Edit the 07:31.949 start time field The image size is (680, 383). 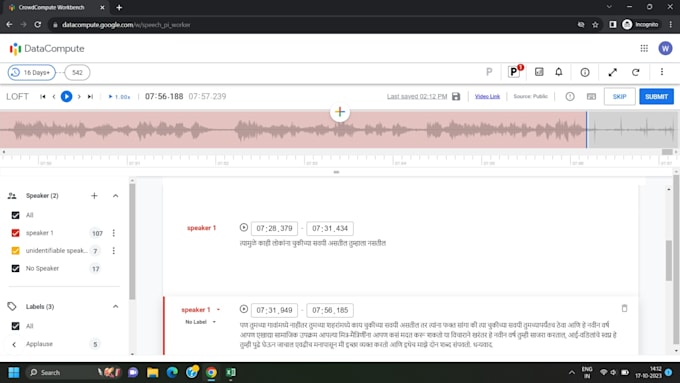tap(275, 310)
